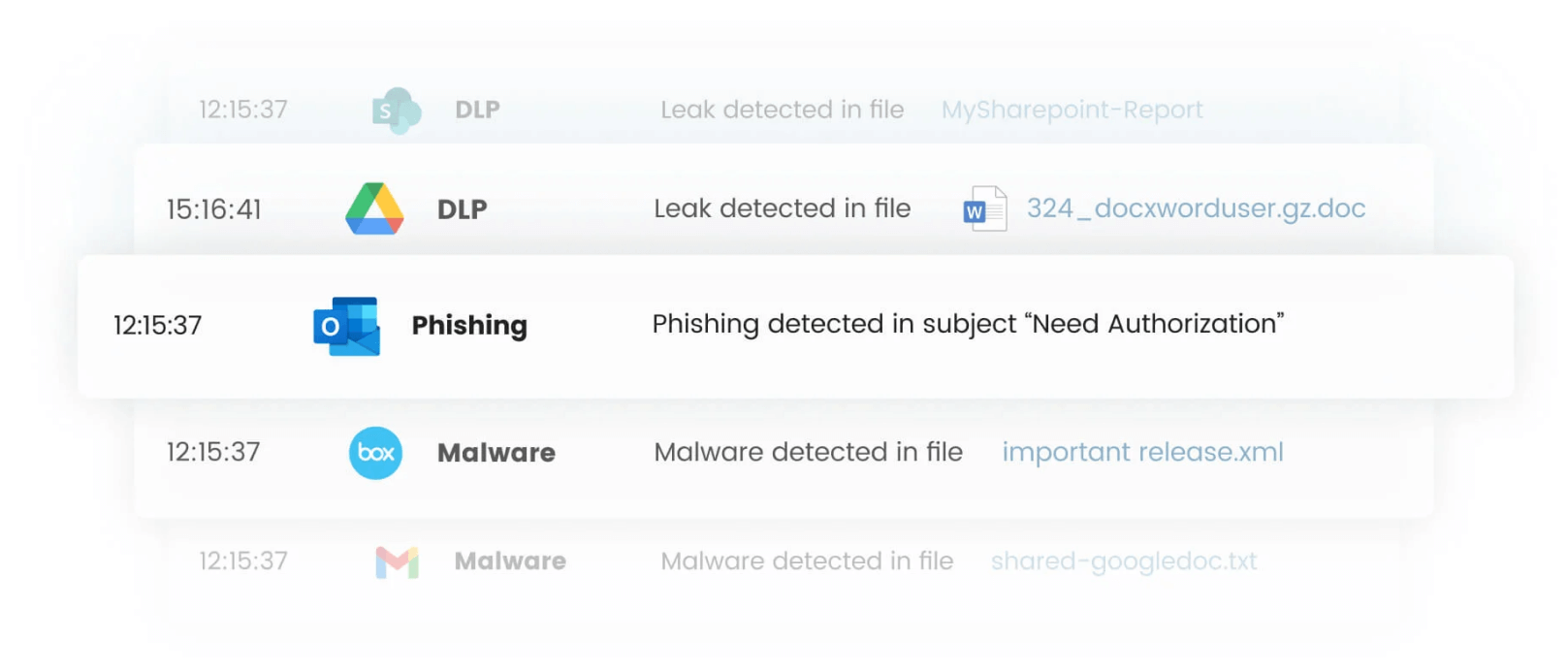Screen dimensions: 1568x672
Task: Open the MySharepoint-Report file link
Action: 1072,111
